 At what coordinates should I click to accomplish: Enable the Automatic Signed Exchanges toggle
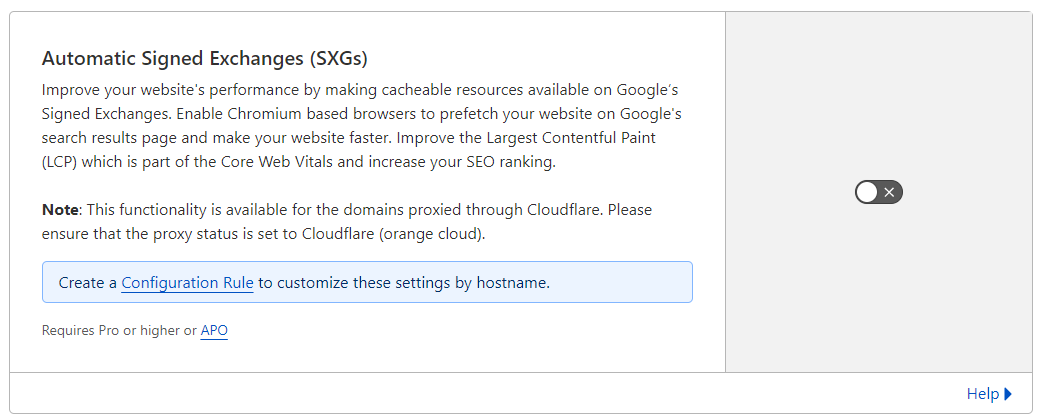[879, 192]
